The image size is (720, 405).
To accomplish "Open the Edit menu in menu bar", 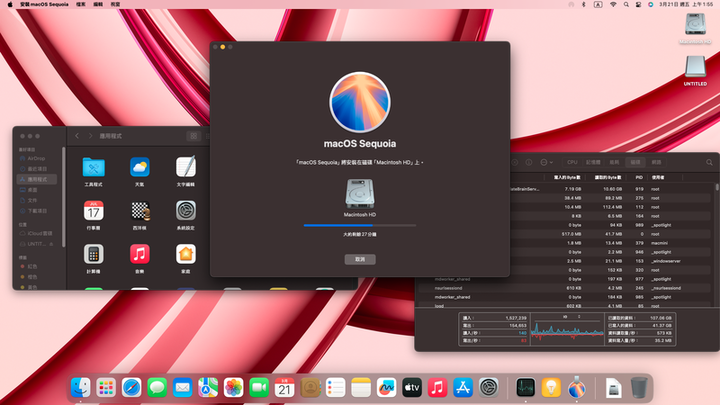I will (x=98, y=4).
